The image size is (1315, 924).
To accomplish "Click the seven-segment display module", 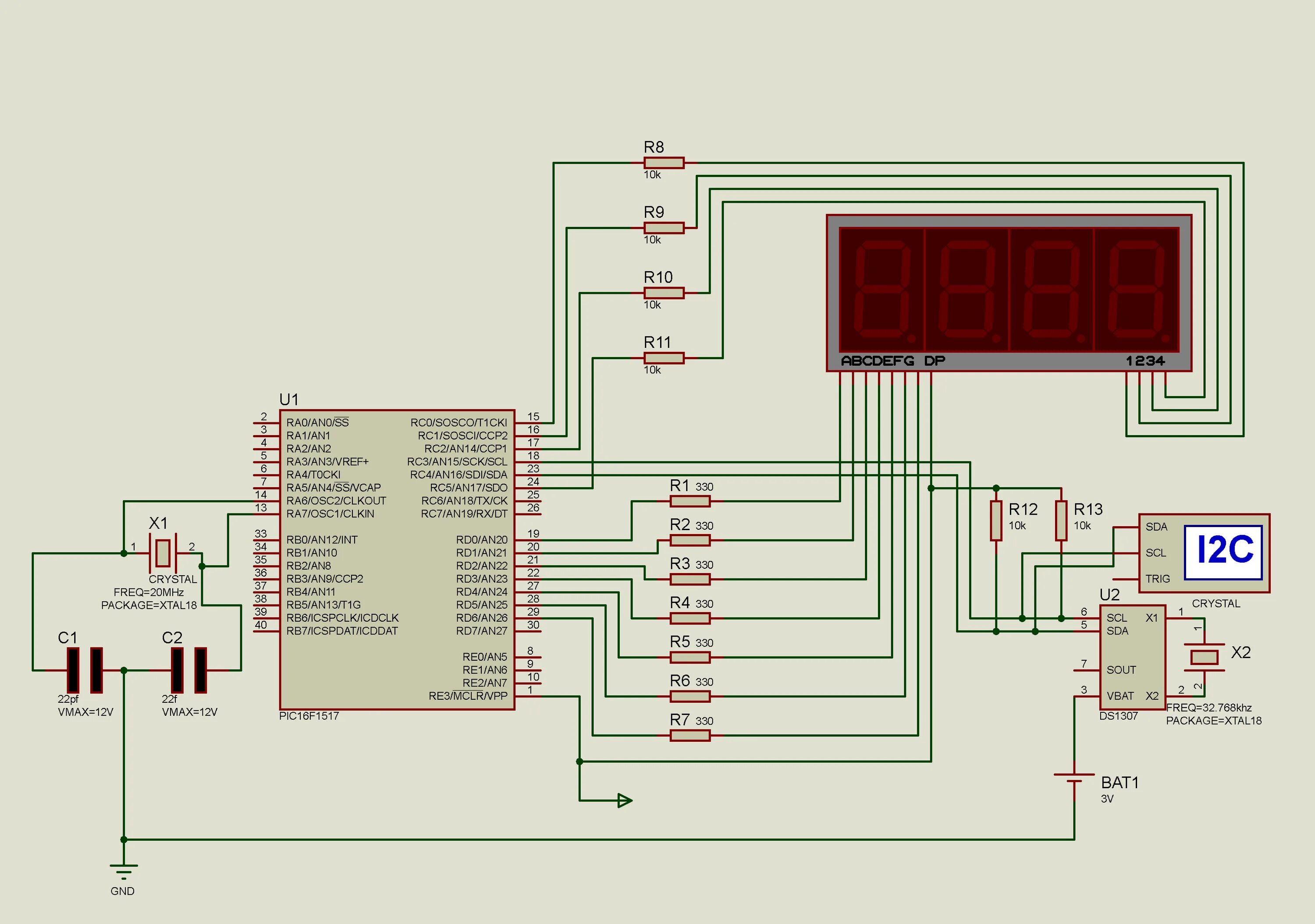I will pos(1009,292).
